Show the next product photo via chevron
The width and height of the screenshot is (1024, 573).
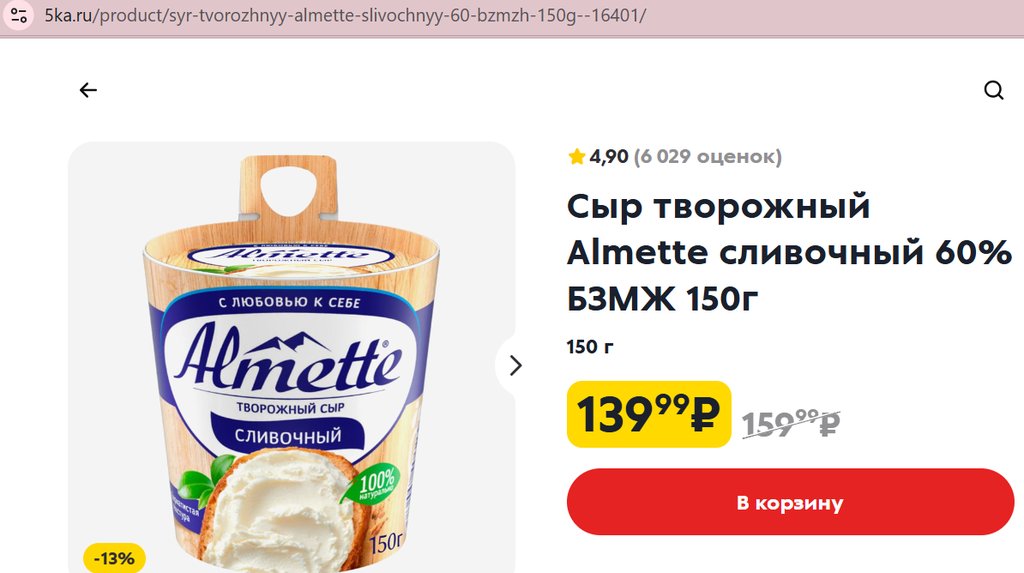[515, 366]
